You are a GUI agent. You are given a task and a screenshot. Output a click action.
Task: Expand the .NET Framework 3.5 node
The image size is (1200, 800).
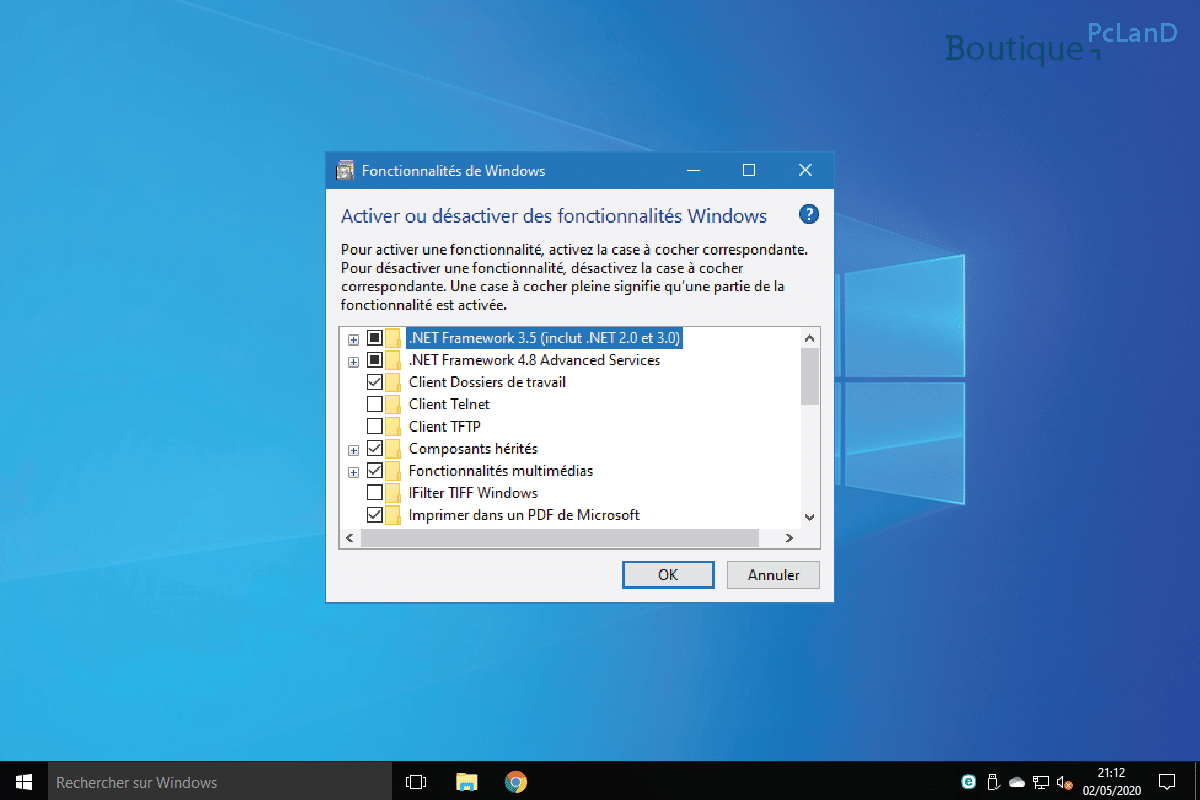click(x=353, y=339)
